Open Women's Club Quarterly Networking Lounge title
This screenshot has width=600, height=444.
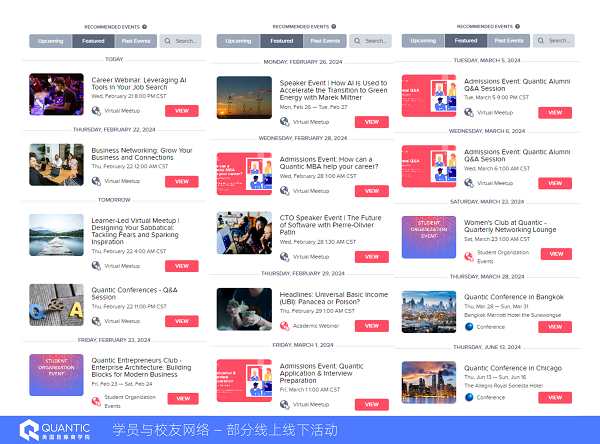[510, 226]
